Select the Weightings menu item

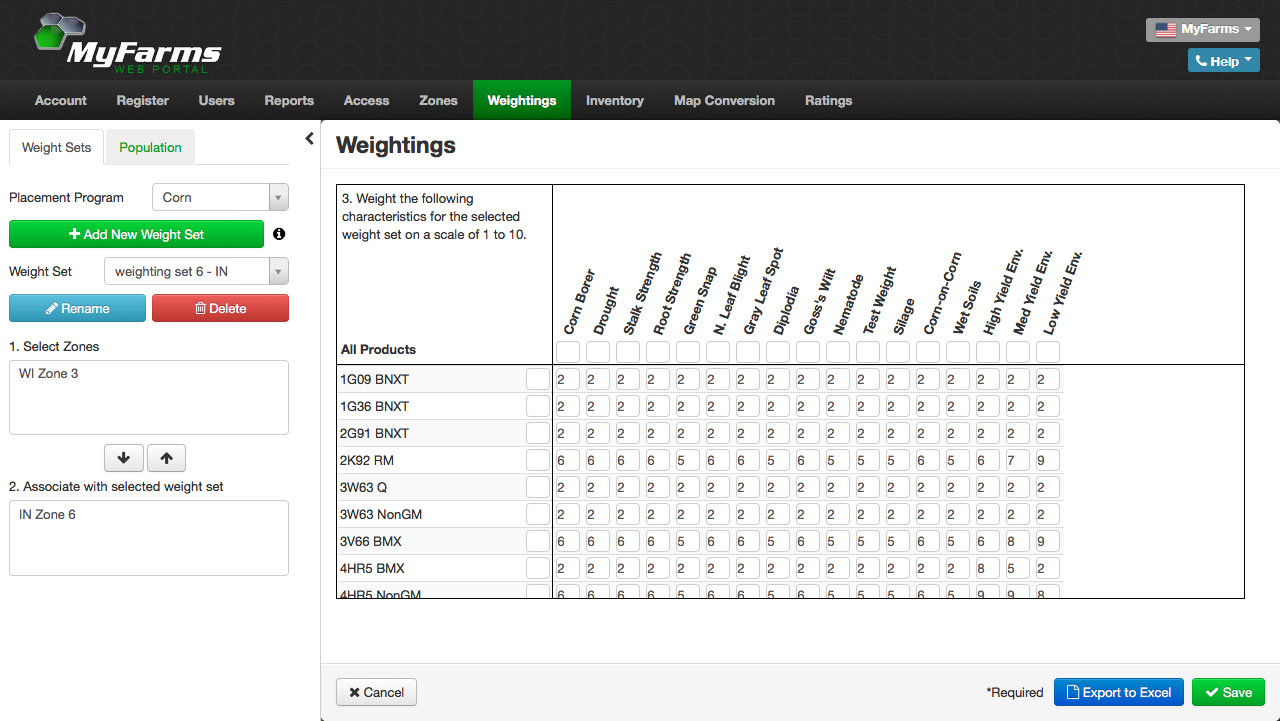(x=522, y=100)
